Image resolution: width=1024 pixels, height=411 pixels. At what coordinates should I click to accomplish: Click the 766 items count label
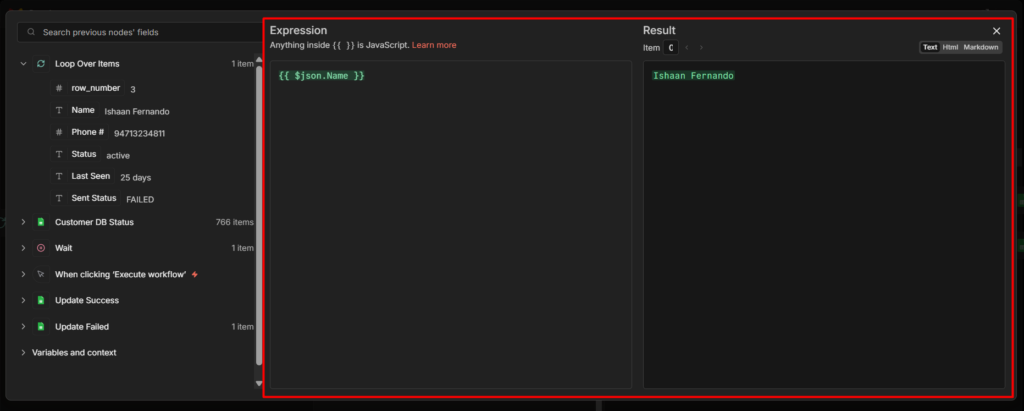pyautogui.click(x=234, y=222)
